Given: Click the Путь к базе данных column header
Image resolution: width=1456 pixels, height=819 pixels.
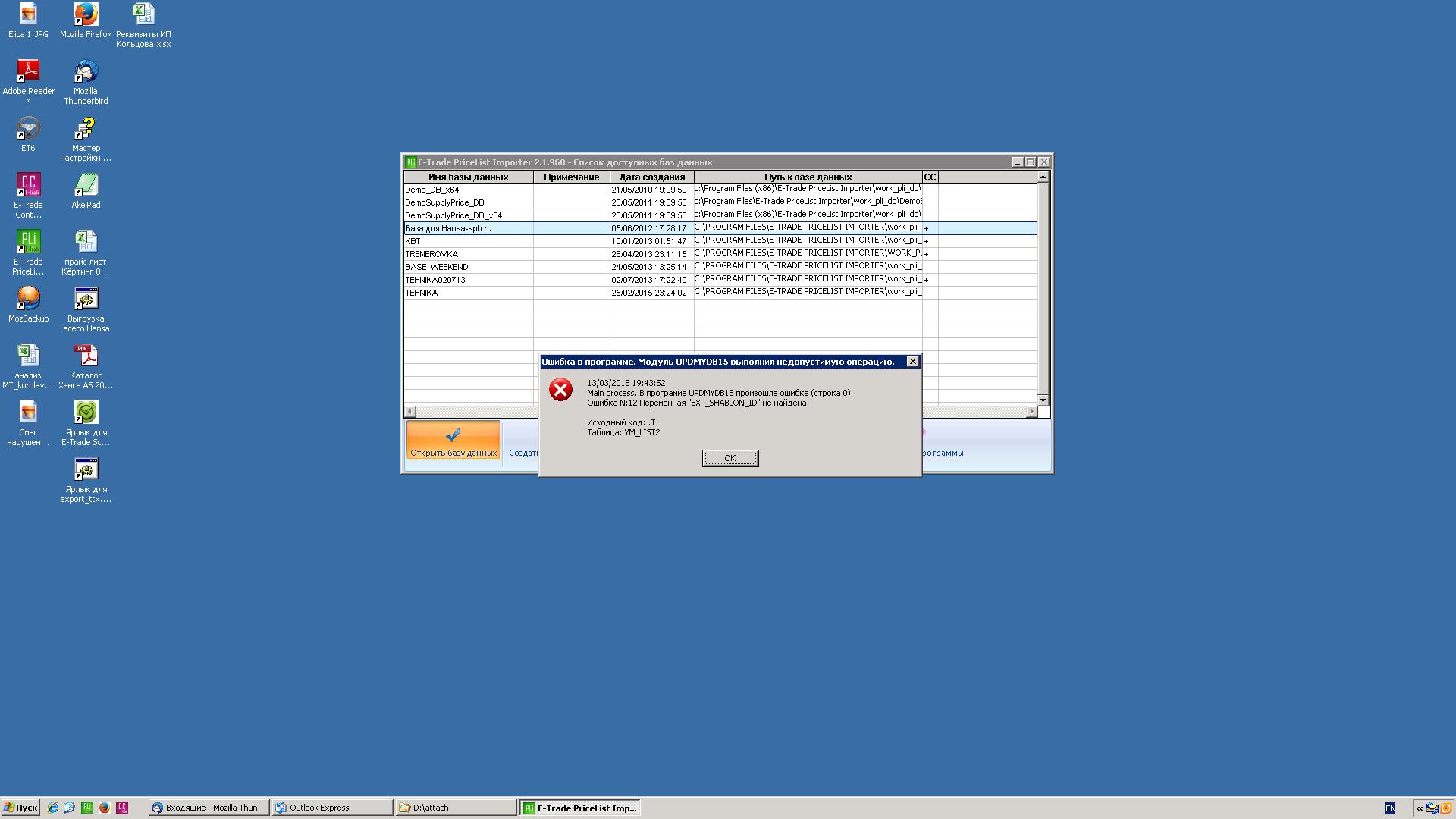Looking at the screenshot, I should [808, 177].
